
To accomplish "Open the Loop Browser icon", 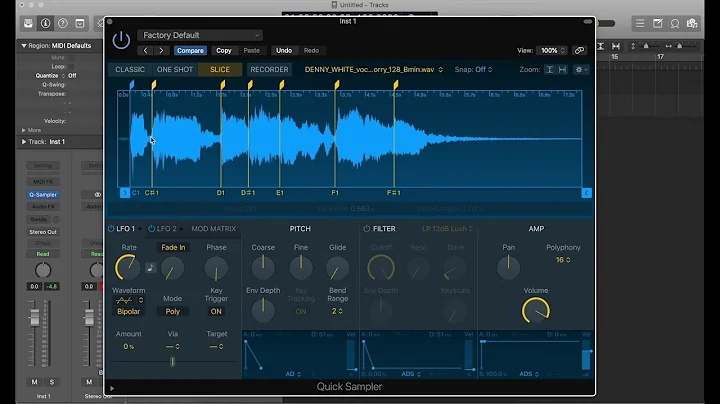I will pyautogui.click(x=675, y=23).
